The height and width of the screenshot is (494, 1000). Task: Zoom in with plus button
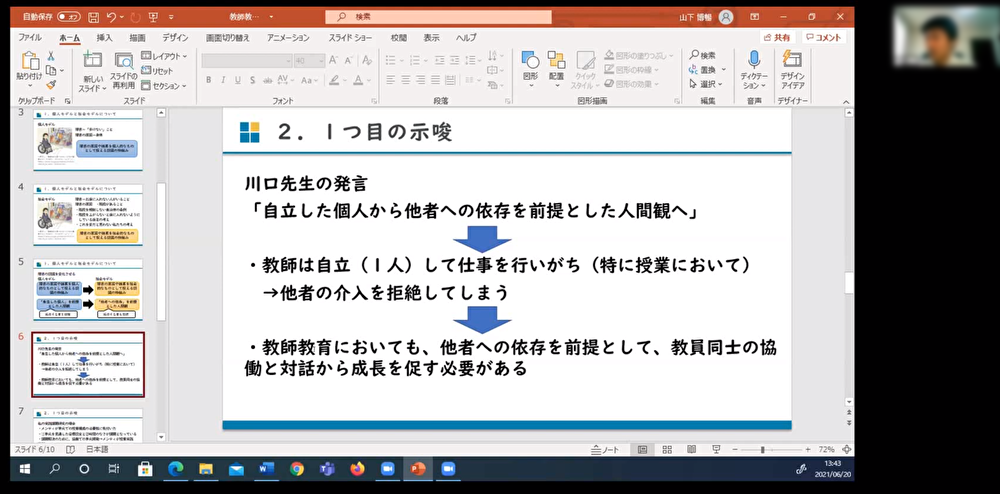807,449
